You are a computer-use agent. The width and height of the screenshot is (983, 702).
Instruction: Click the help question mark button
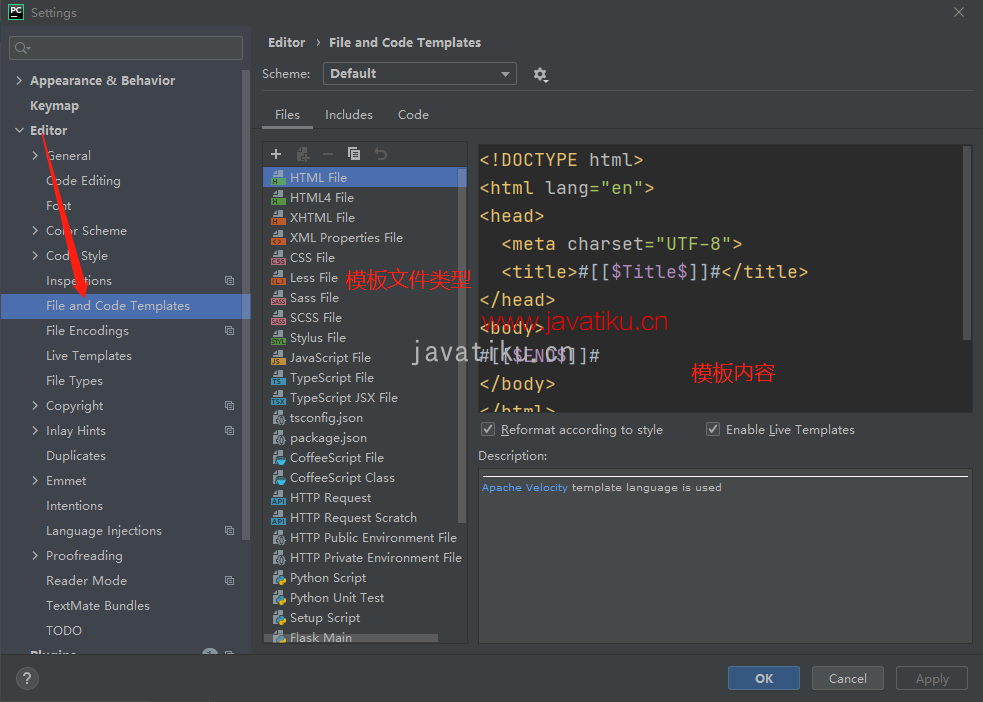27,678
